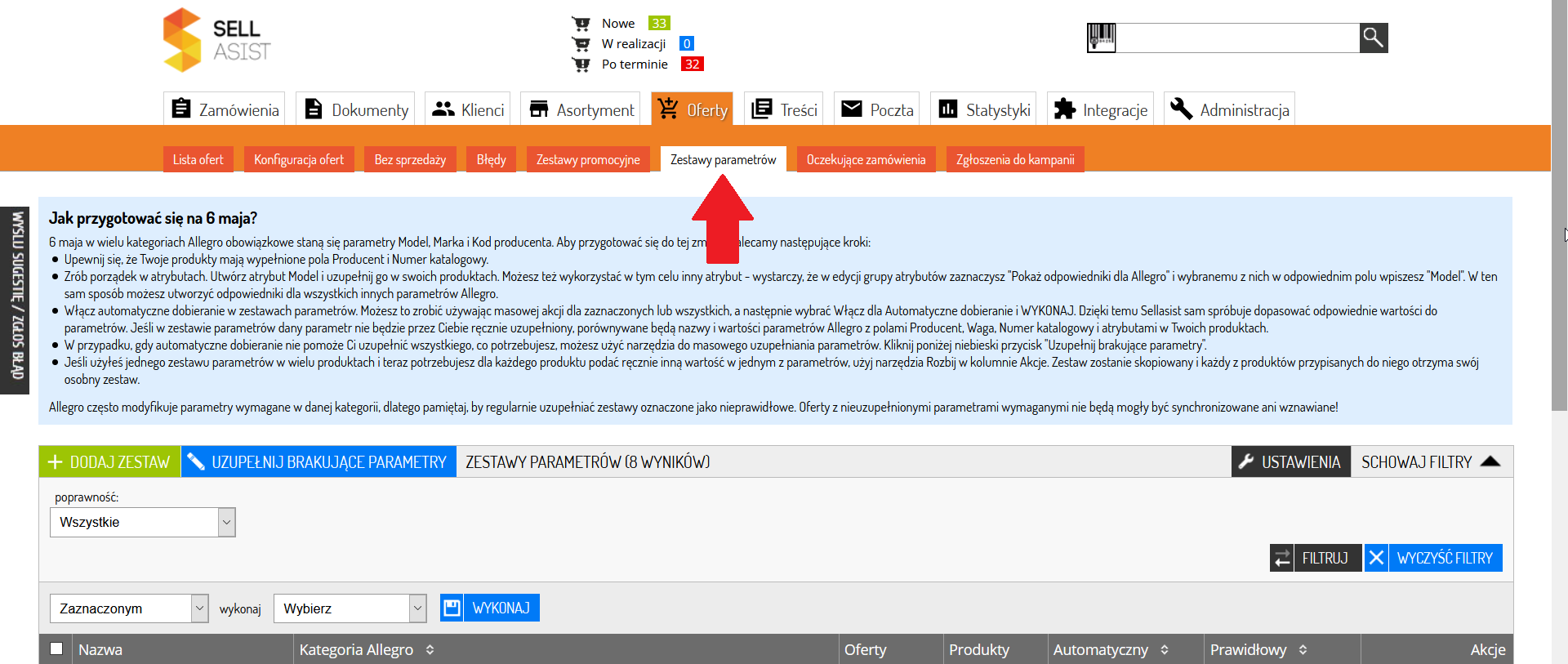Viewport: 1568px width, 664px height.
Task: Open the blue 0 in-progress badge
Action: click(x=687, y=43)
